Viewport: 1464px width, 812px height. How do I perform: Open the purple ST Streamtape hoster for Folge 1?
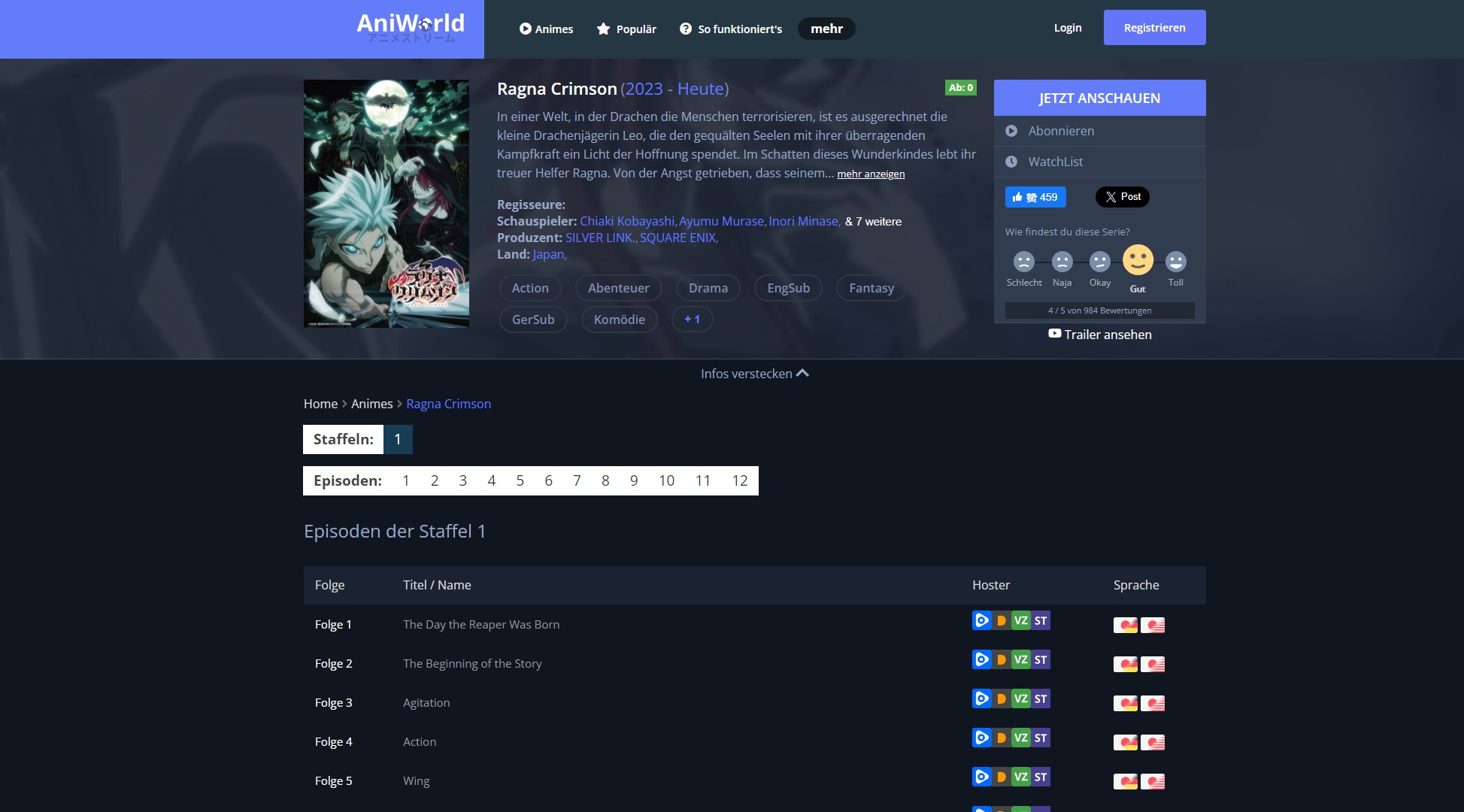[x=1040, y=620]
